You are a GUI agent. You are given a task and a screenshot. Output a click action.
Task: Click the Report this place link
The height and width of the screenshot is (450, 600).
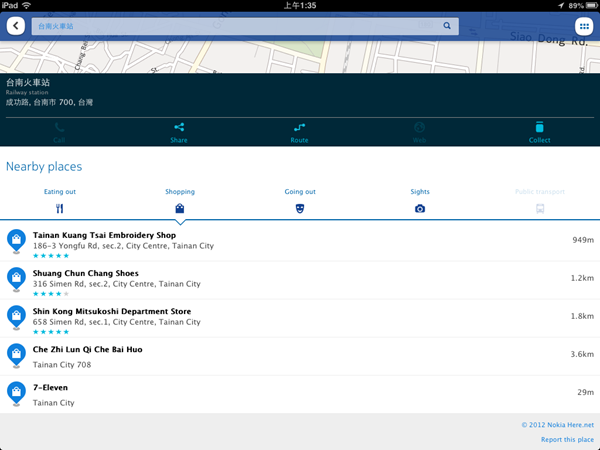tap(567, 440)
